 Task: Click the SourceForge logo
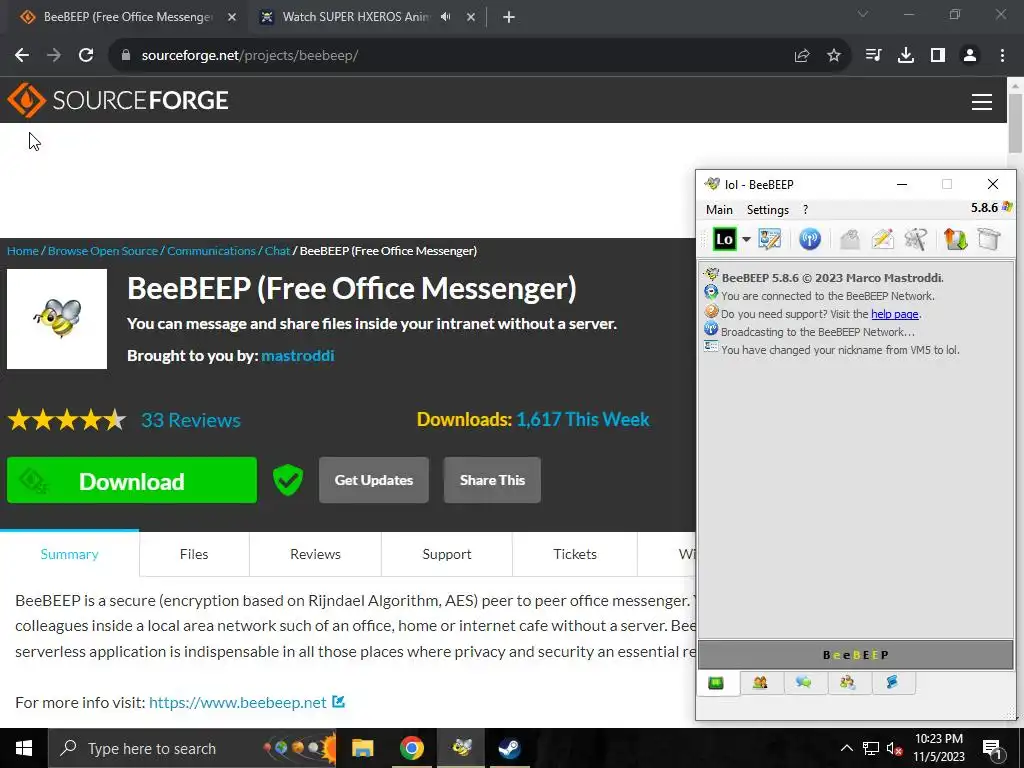(118, 100)
